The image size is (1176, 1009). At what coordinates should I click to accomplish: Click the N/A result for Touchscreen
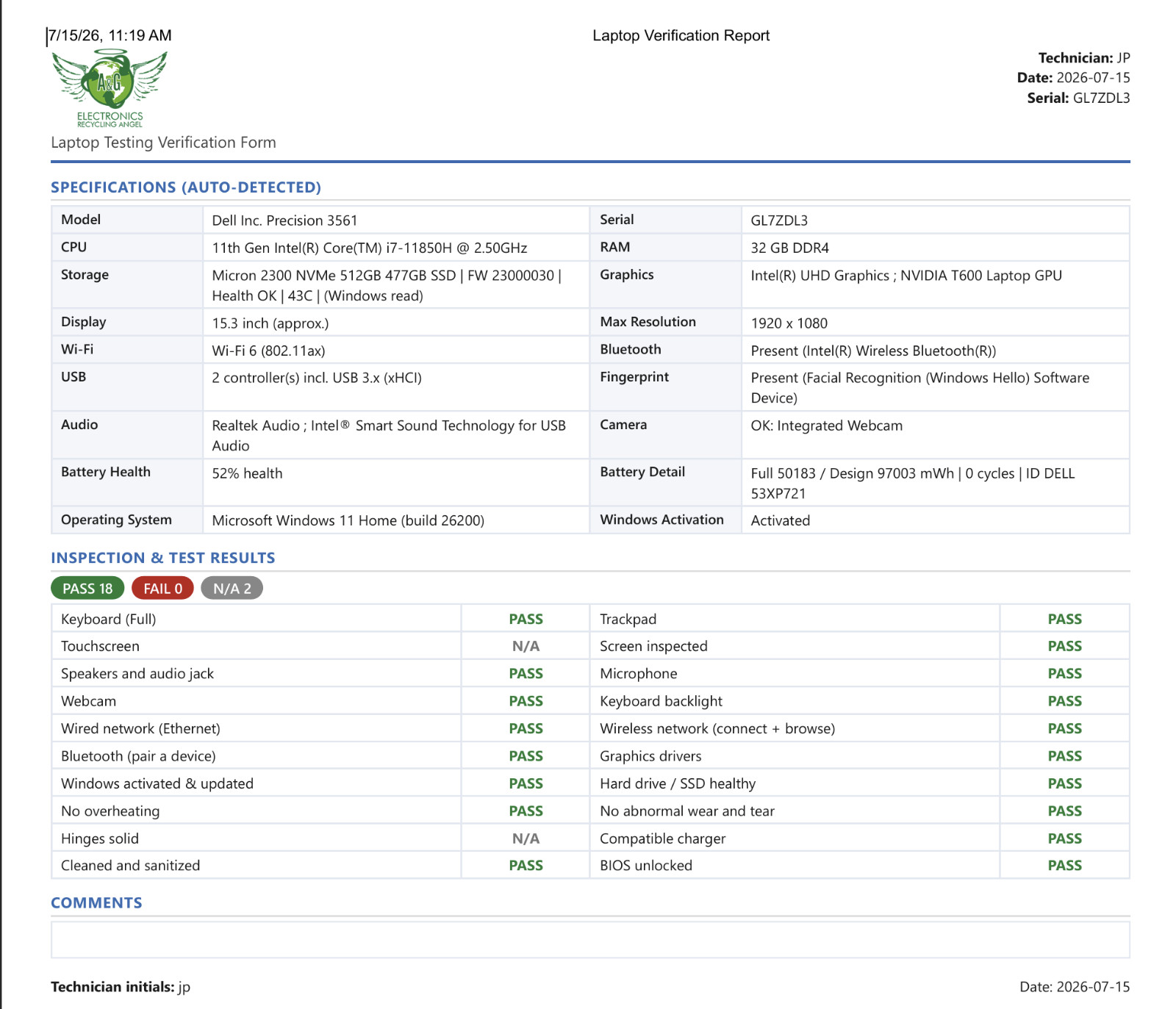(x=526, y=646)
